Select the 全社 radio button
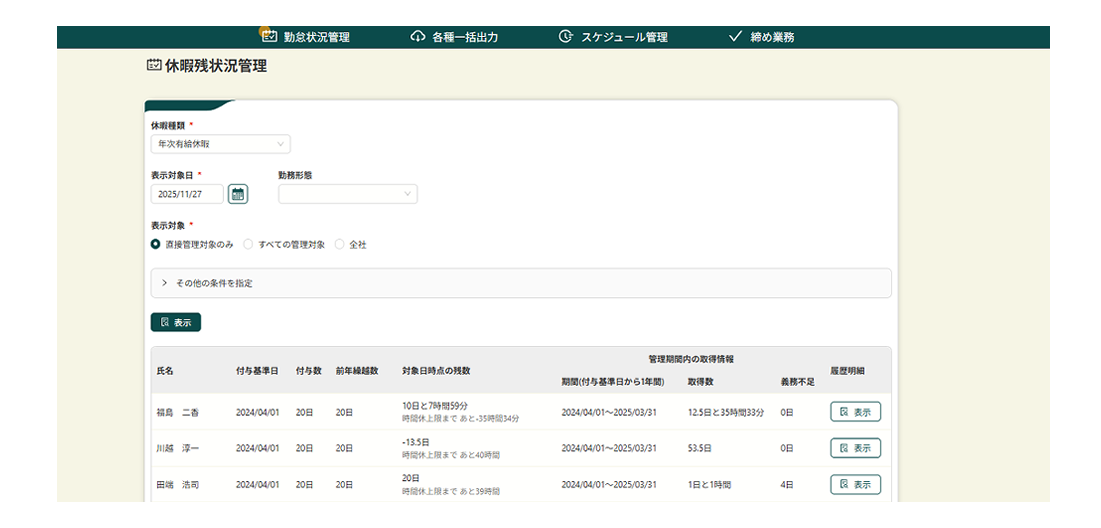1101x528 pixels. tap(340, 245)
